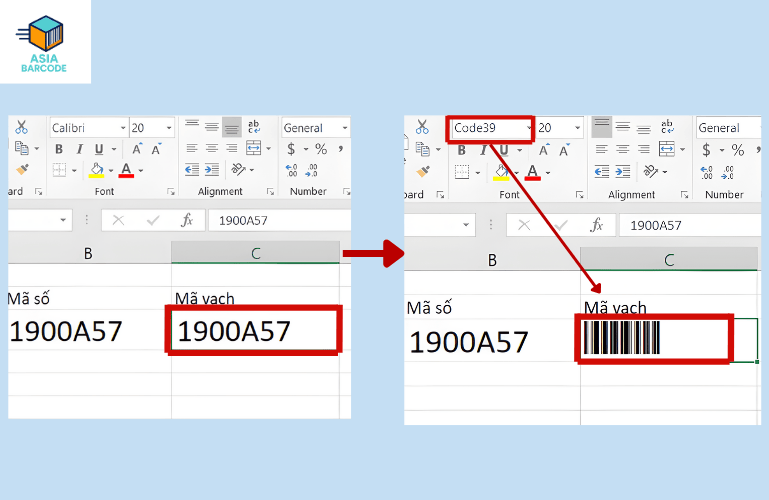Expand Borders dropdown arrow, left screenshot

pos(74,171)
